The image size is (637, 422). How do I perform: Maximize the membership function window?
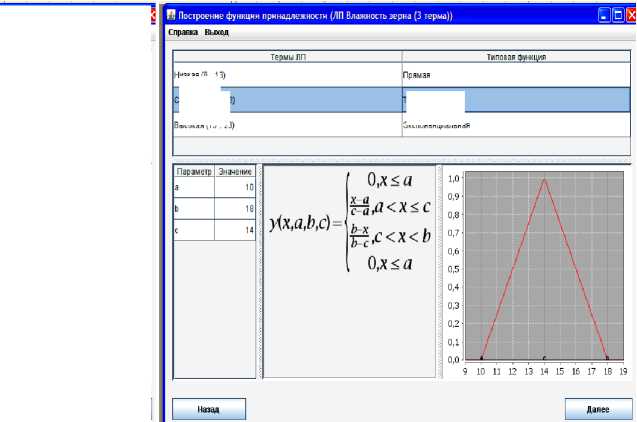pos(618,15)
